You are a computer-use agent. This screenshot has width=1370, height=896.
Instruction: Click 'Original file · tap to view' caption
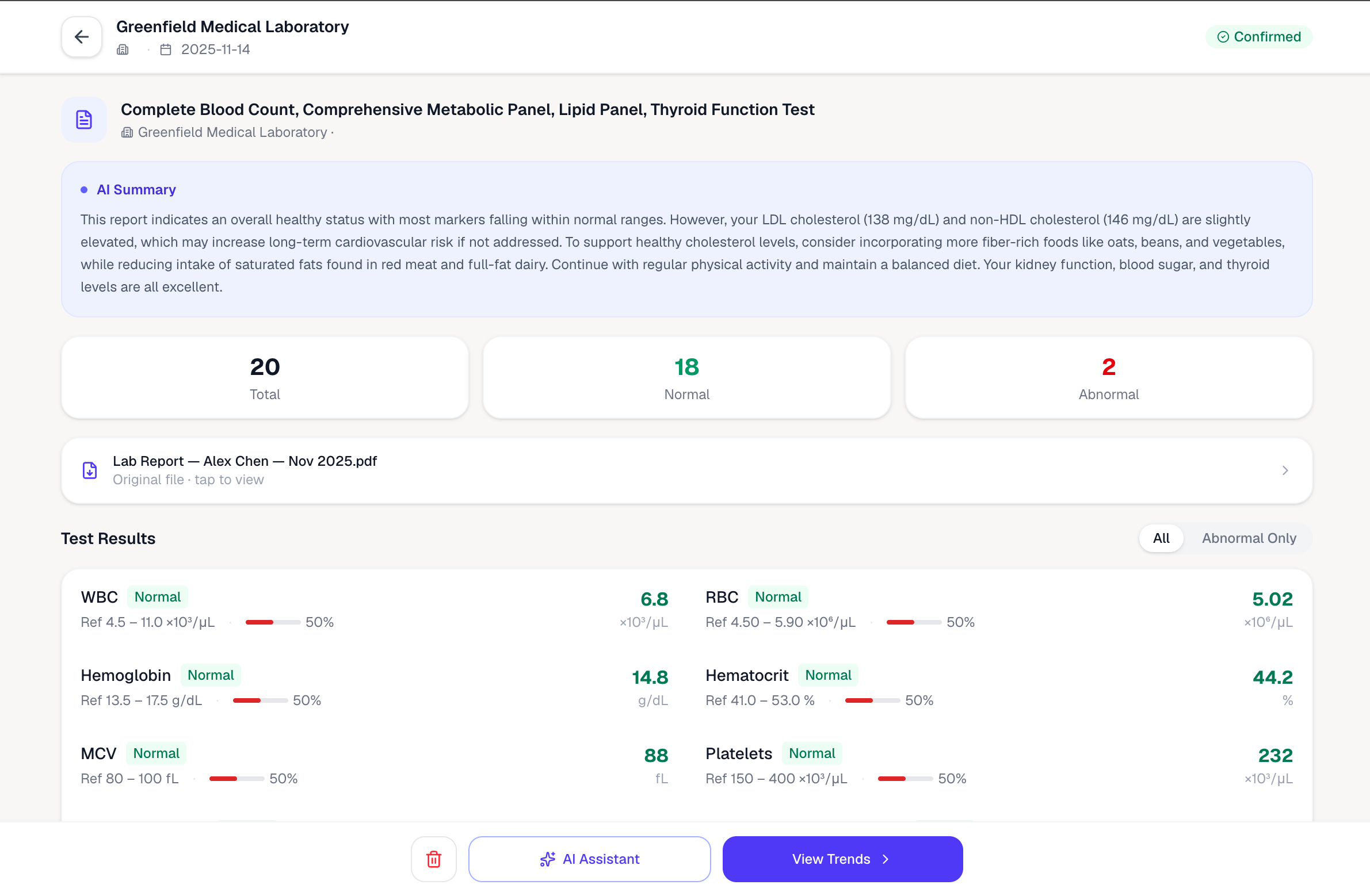click(188, 480)
